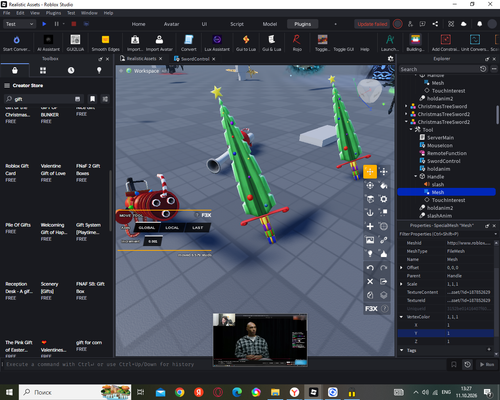Open the Avatar ribbon tab
The image size is (500, 400).
(x=171, y=24)
